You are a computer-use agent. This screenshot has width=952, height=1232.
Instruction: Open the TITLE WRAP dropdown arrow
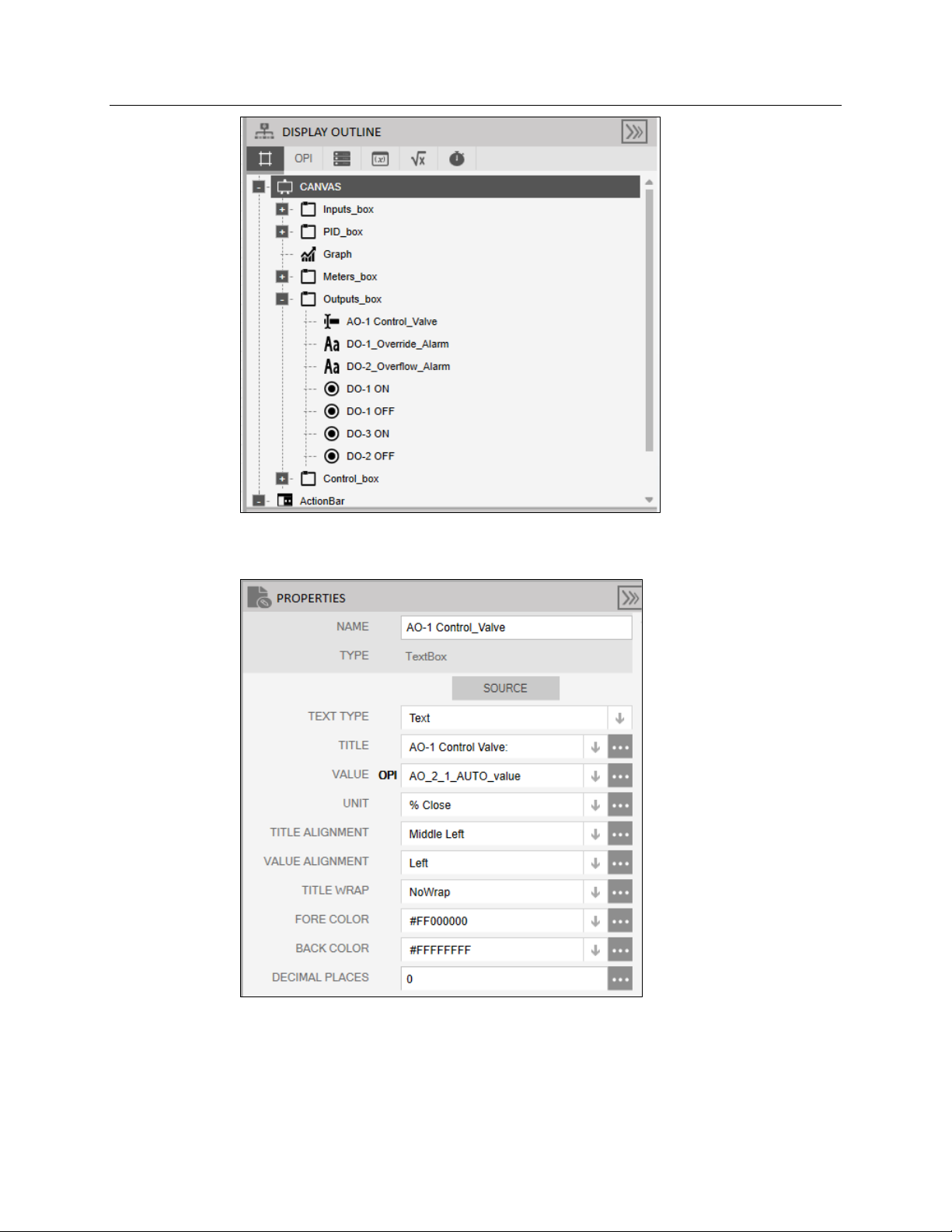coord(595,892)
